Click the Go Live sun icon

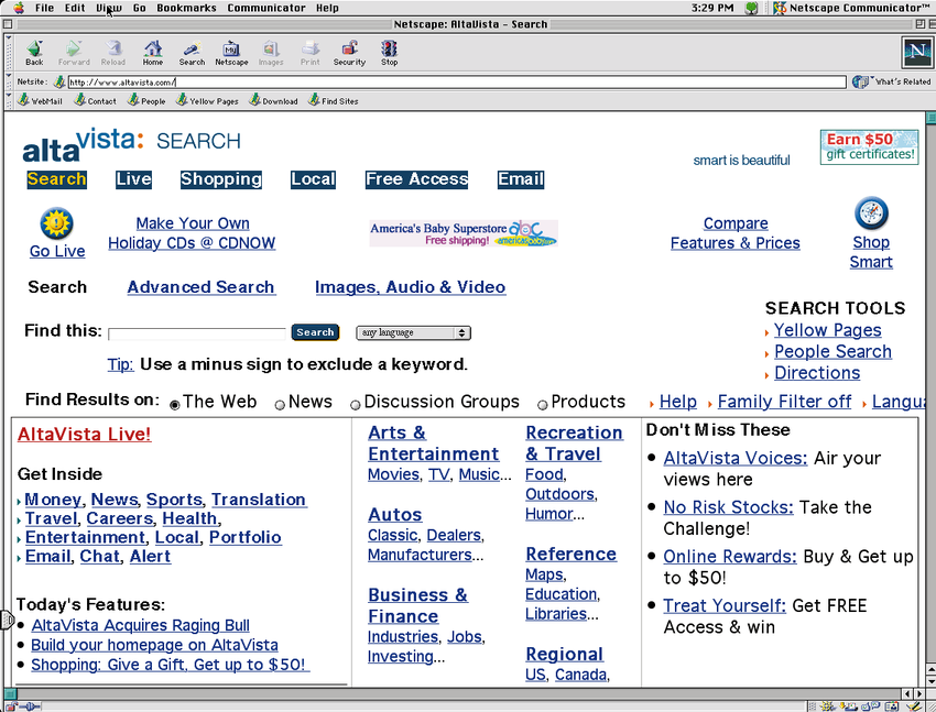[57, 223]
